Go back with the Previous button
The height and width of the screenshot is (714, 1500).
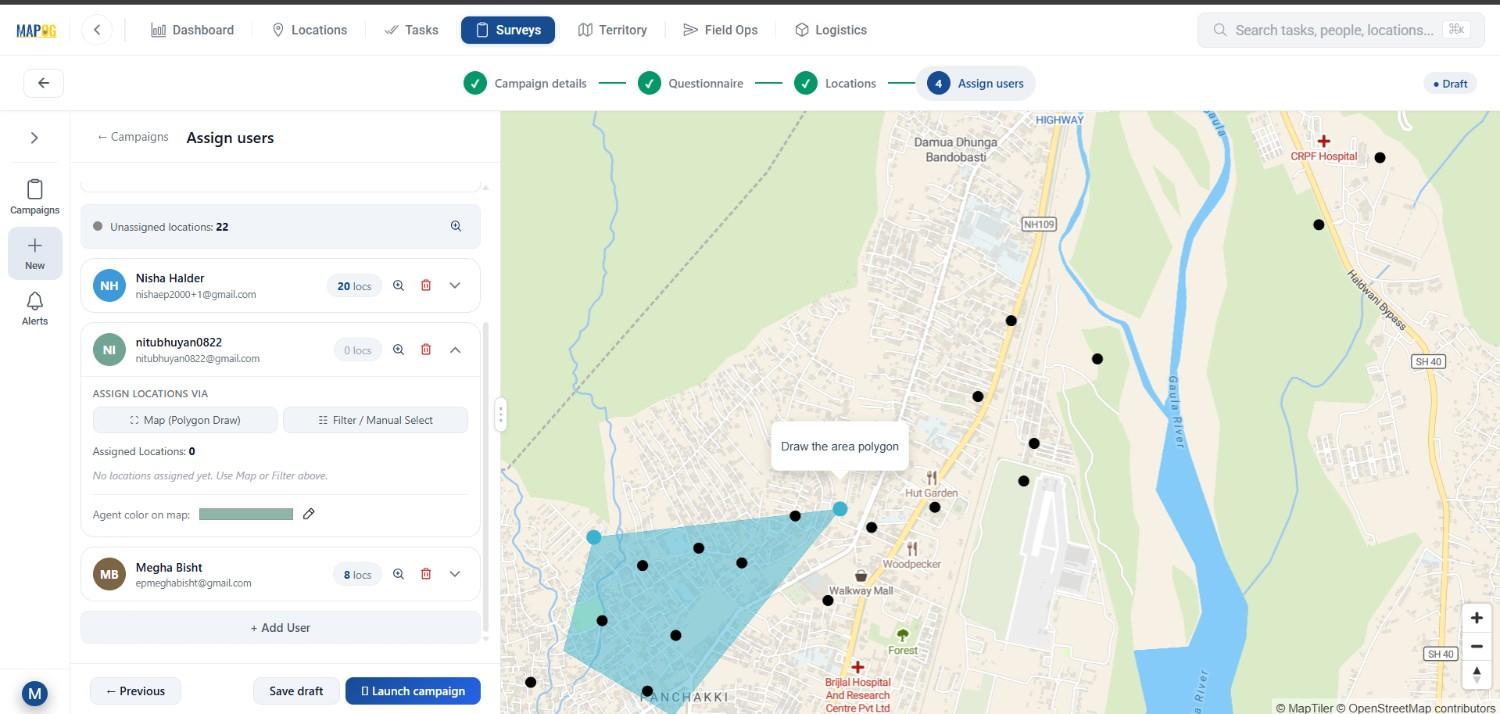(135, 691)
